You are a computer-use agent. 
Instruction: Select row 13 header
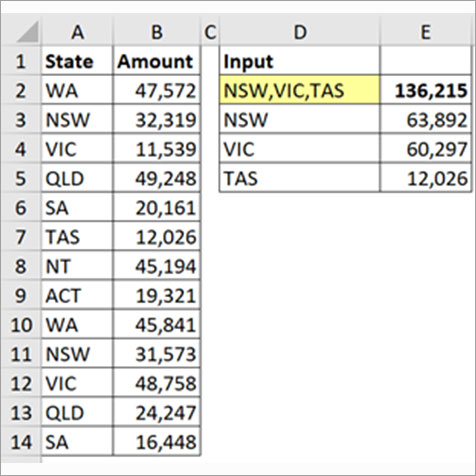[21, 413]
